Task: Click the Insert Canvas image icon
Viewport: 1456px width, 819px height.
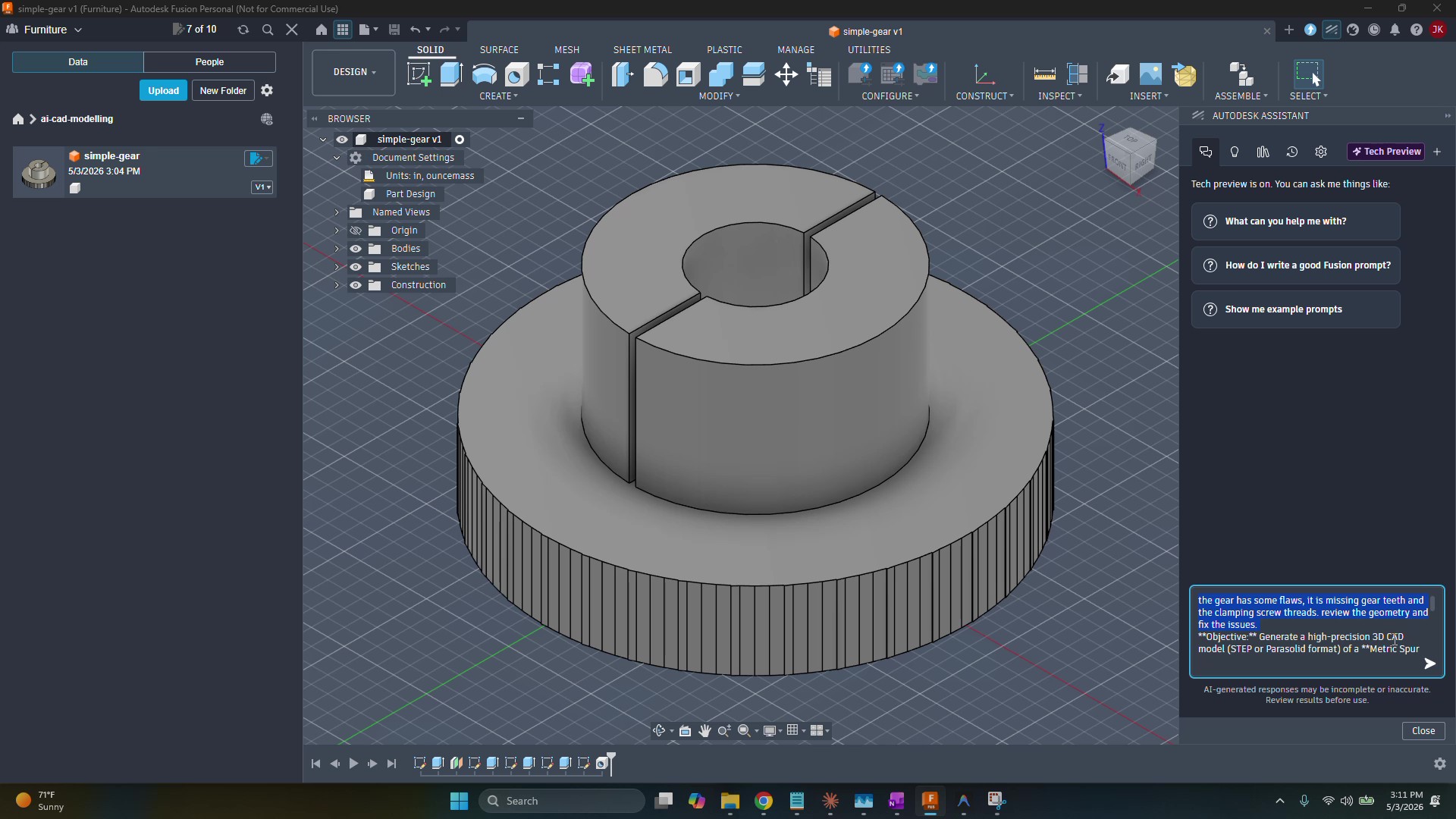Action: pyautogui.click(x=1150, y=74)
